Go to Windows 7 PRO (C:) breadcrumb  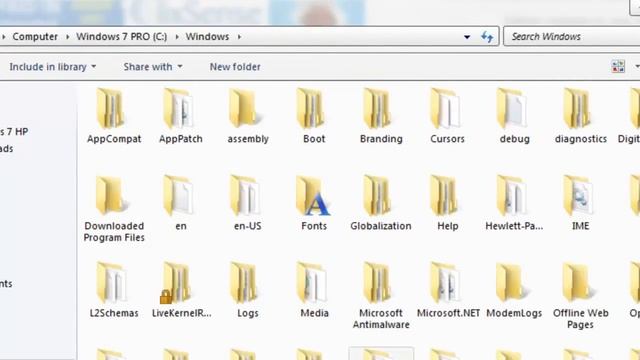[x=122, y=37]
